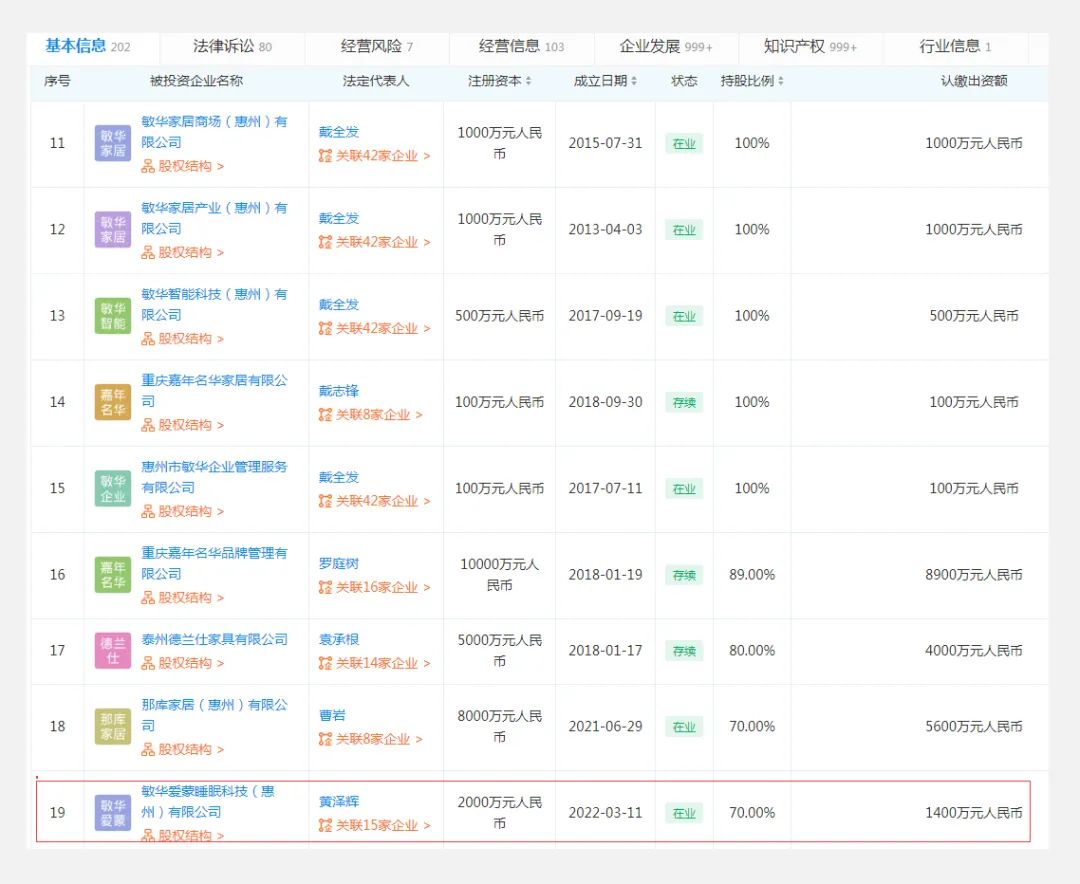Click 敏华企业 company logo in row 15

pos(112,488)
